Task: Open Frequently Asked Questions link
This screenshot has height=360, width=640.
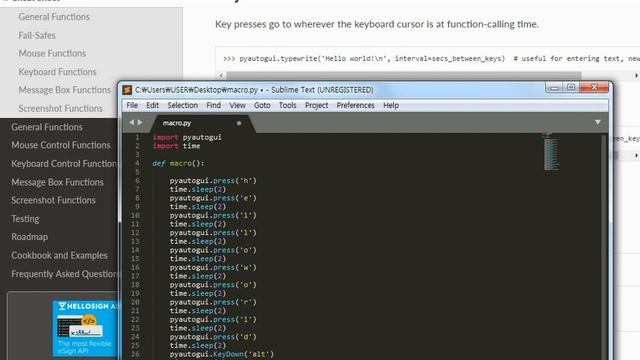Action: pos(64,274)
